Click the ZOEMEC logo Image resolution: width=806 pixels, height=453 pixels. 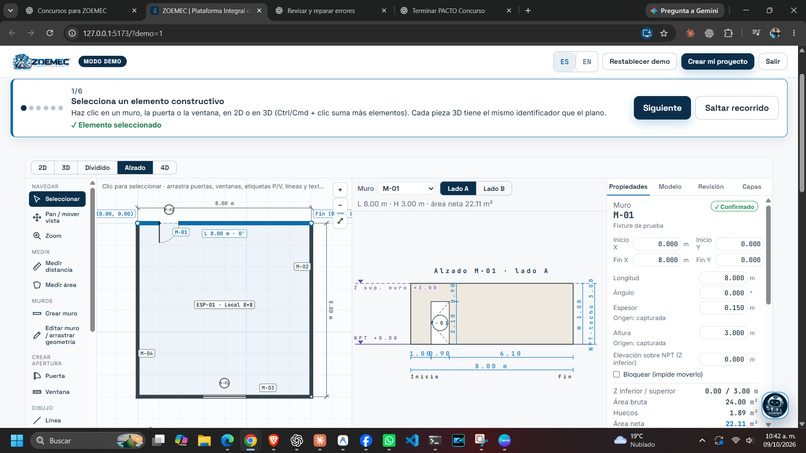pyautogui.click(x=41, y=62)
